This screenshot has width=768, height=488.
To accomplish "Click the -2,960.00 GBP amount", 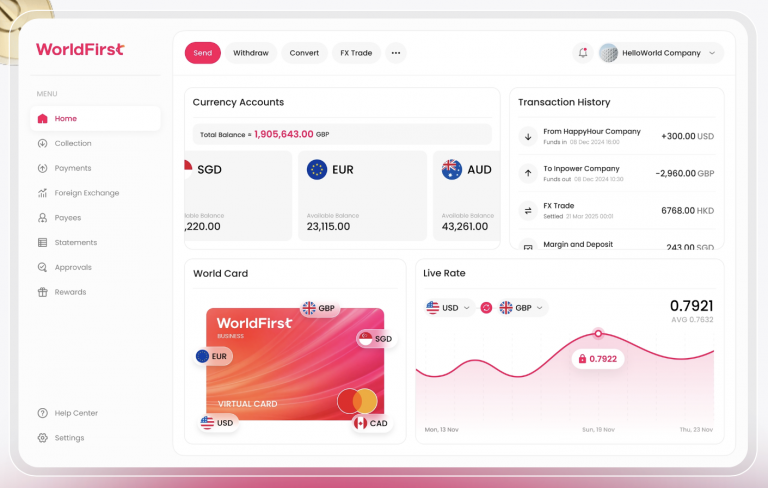I will (685, 173).
